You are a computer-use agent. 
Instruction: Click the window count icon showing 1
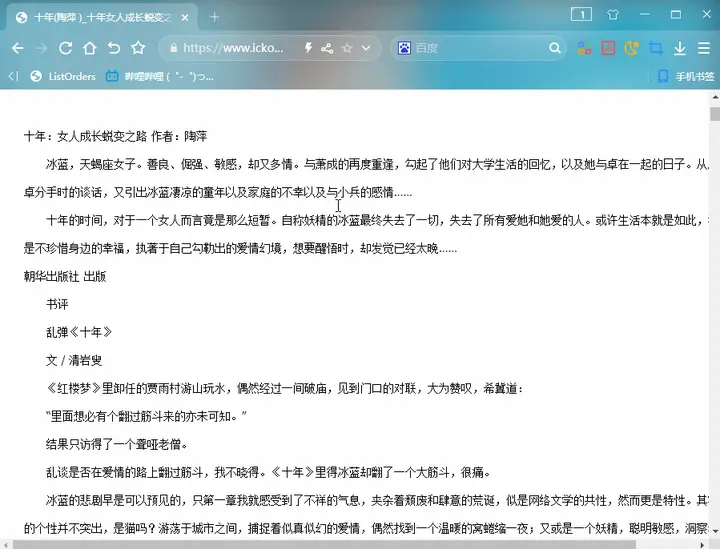[x=581, y=14]
